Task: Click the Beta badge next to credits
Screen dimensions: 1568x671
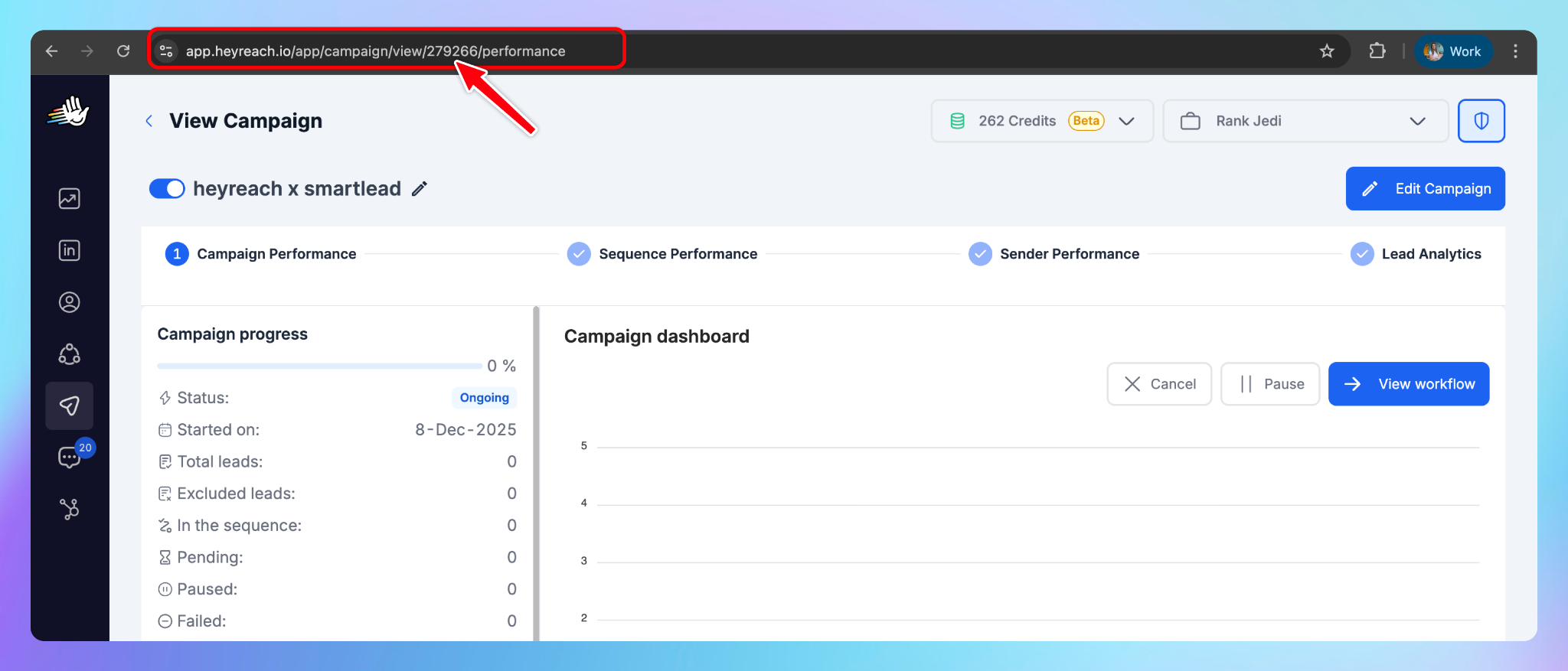Action: [x=1086, y=121]
